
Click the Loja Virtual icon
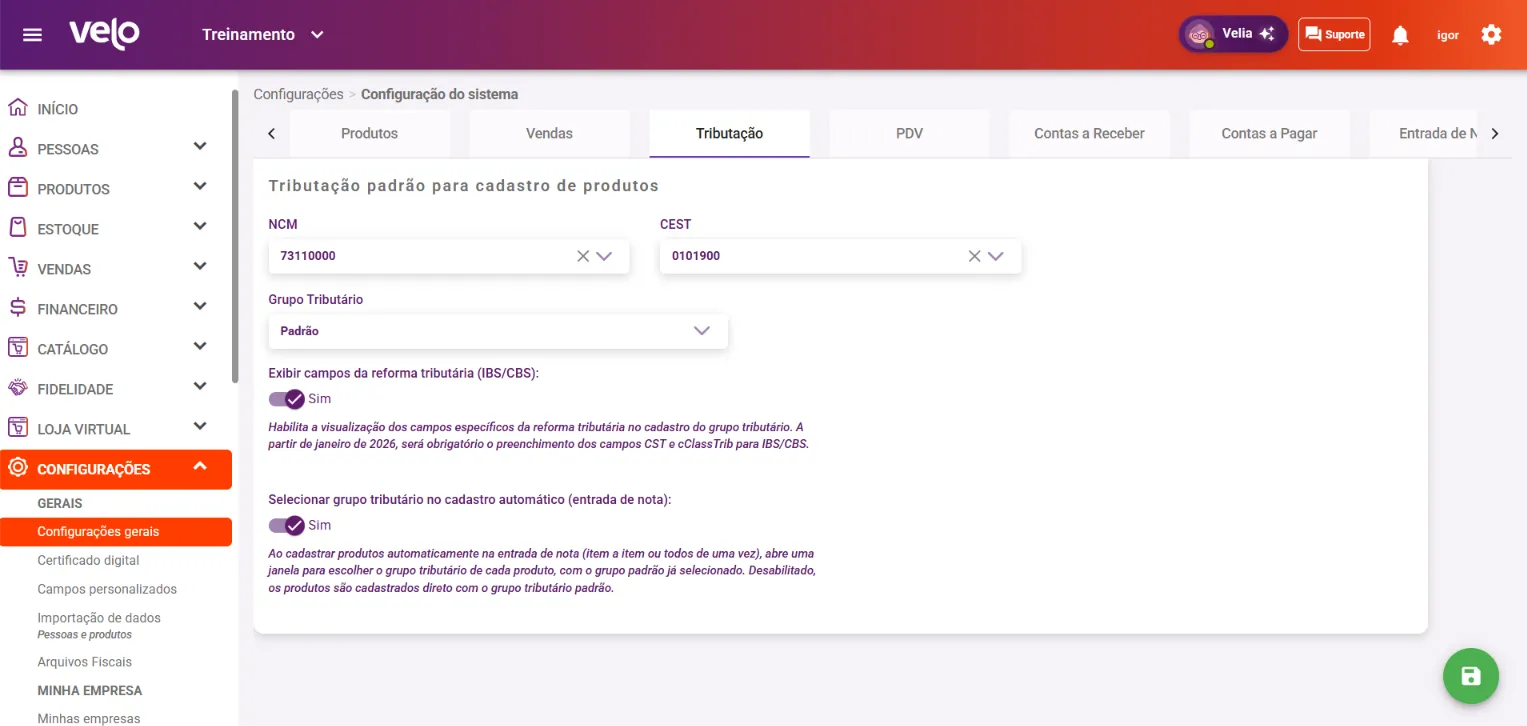17,428
